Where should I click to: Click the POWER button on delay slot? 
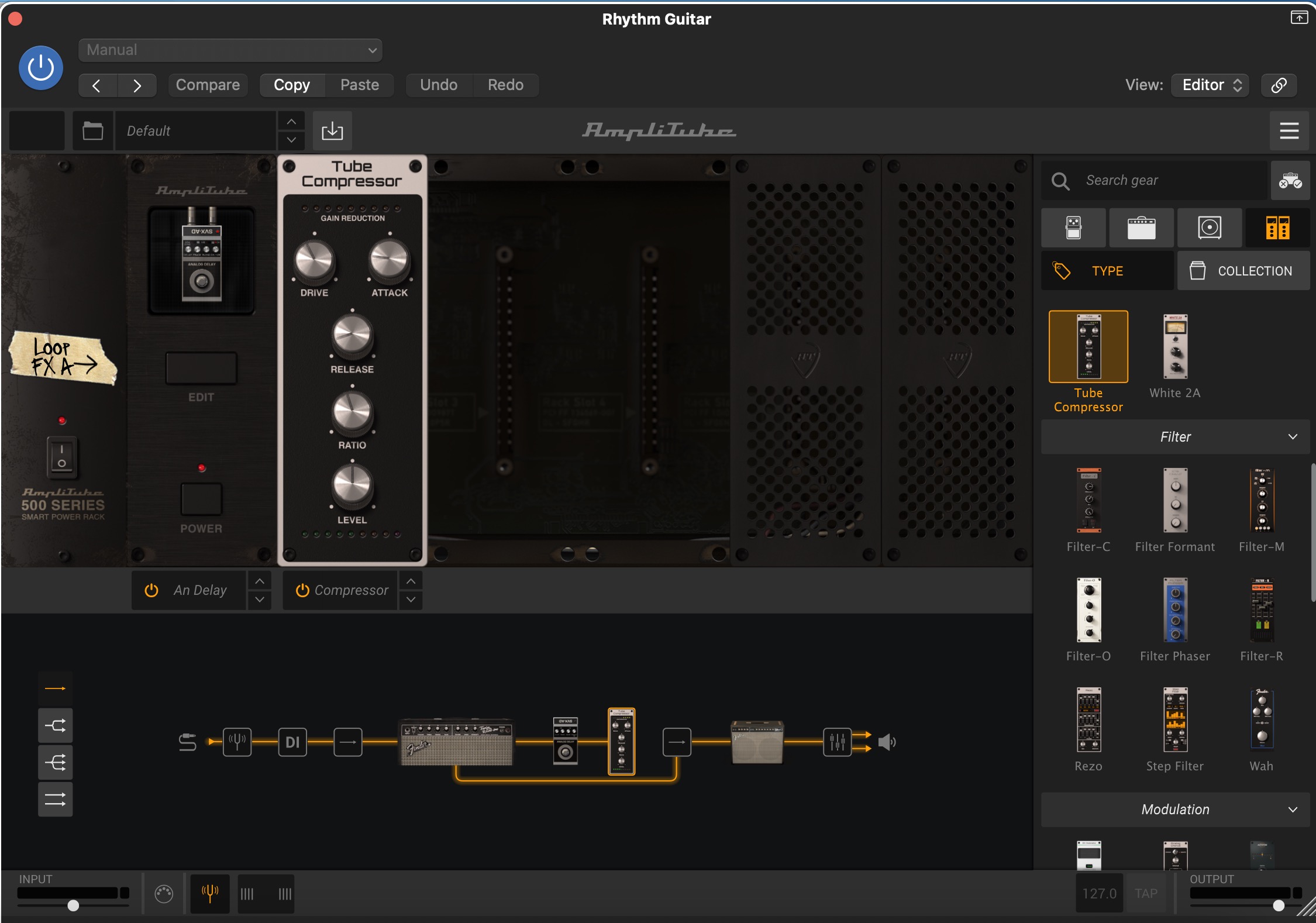[201, 499]
